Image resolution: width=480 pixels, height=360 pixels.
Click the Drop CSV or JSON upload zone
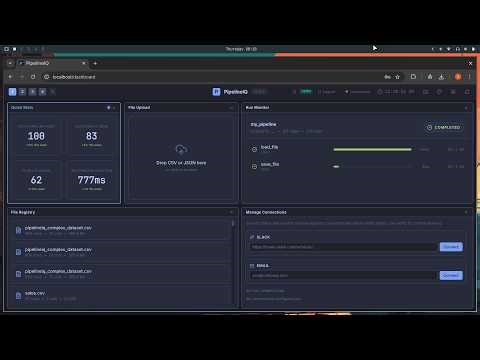pos(181,158)
